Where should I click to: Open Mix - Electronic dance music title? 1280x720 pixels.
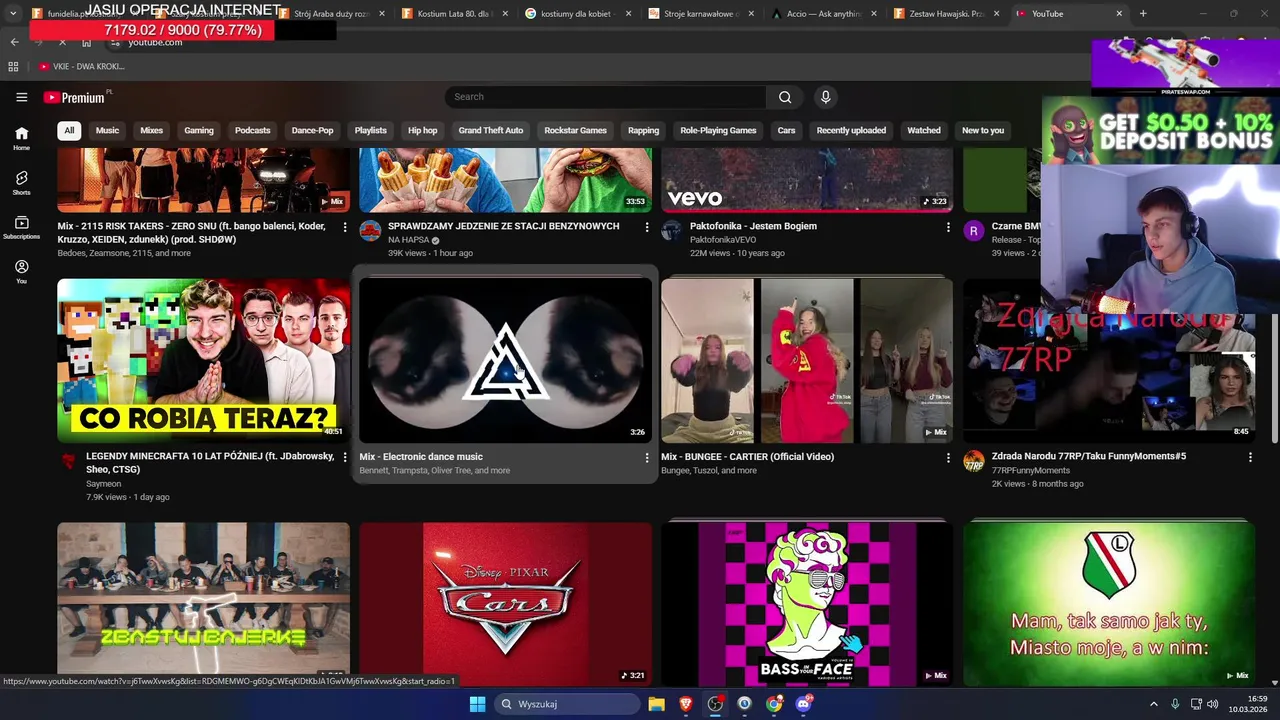pyautogui.click(x=421, y=456)
